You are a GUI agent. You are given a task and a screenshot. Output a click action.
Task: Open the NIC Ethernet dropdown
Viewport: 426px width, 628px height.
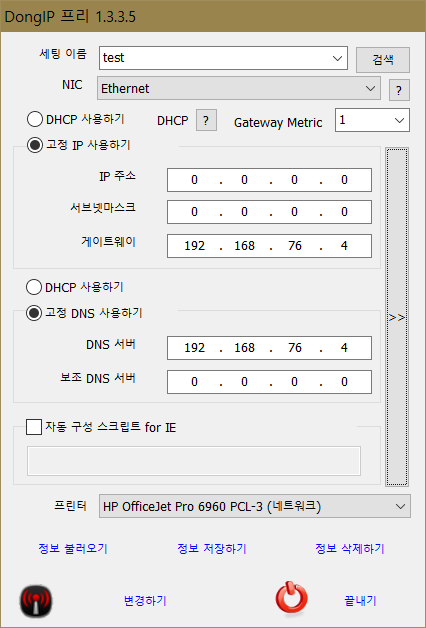point(239,88)
